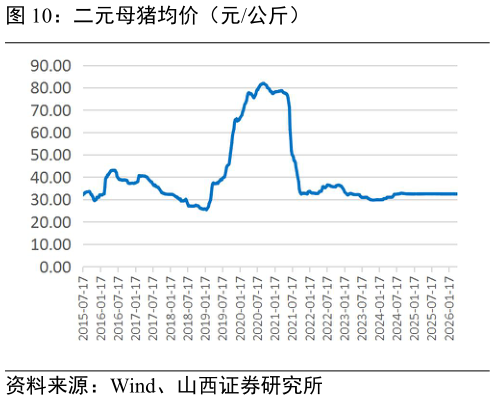
Task: Click the x-axis date 2022-01-17
Action: (x=310, y=308)
